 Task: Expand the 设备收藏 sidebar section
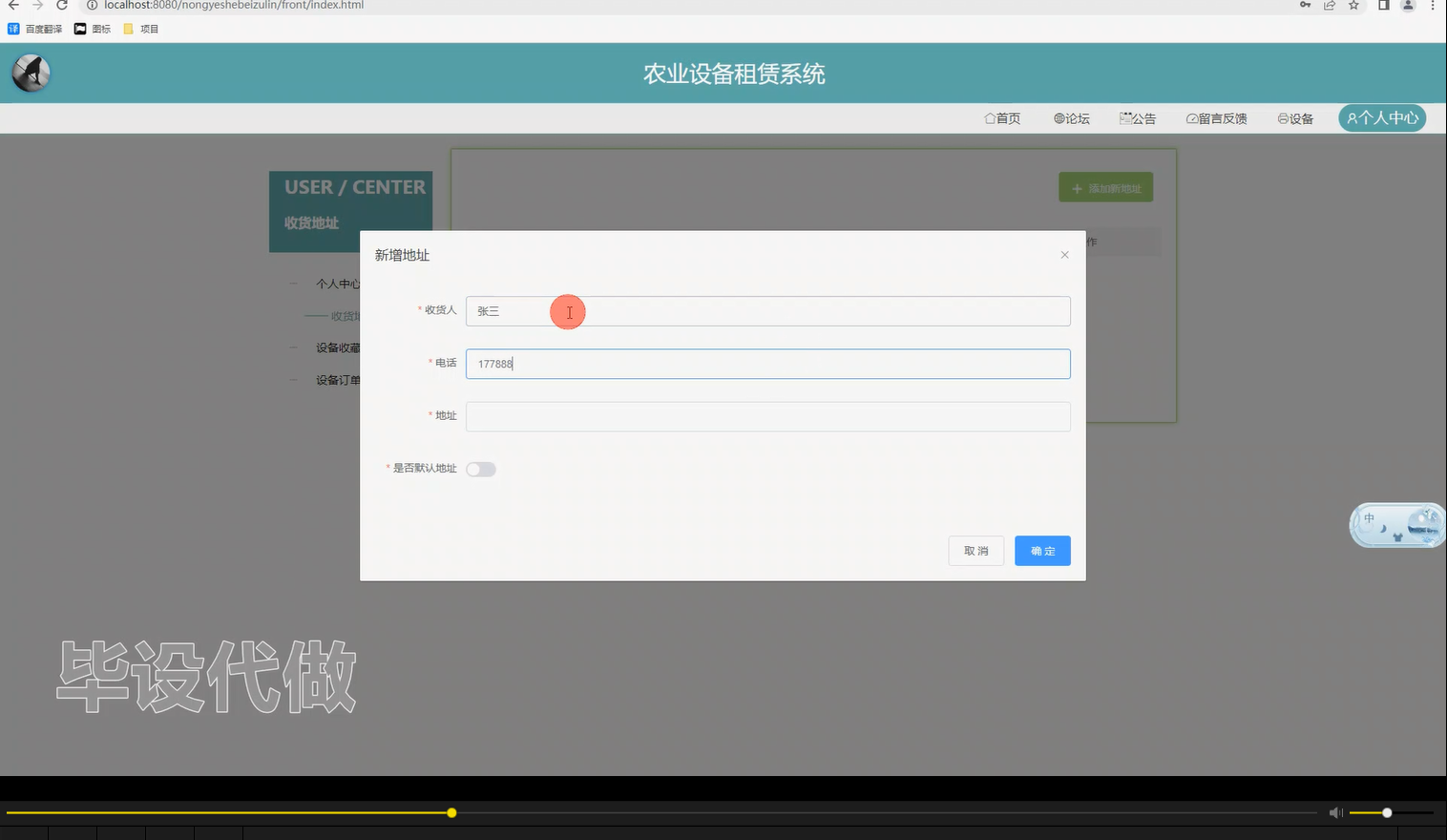336,346
